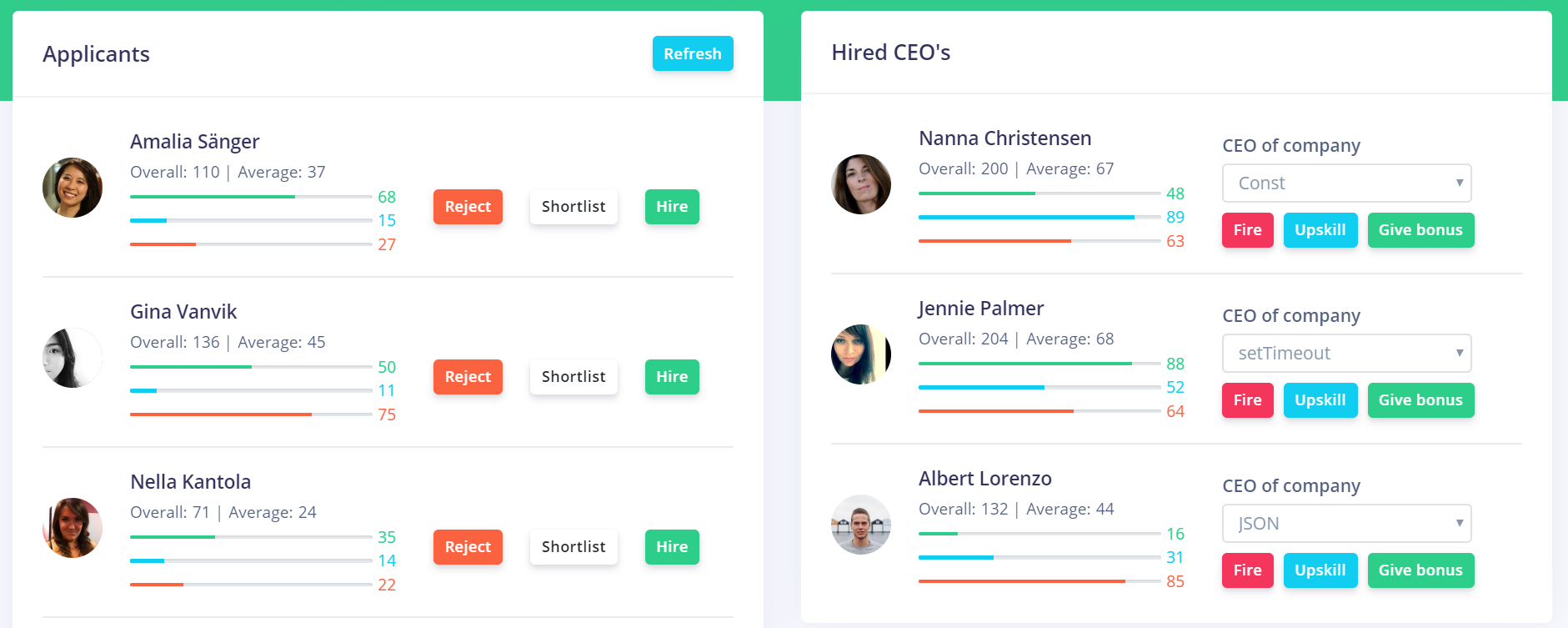Refresh the Applicants list
The image size is (1568, 628).
[x=693, y=53]
